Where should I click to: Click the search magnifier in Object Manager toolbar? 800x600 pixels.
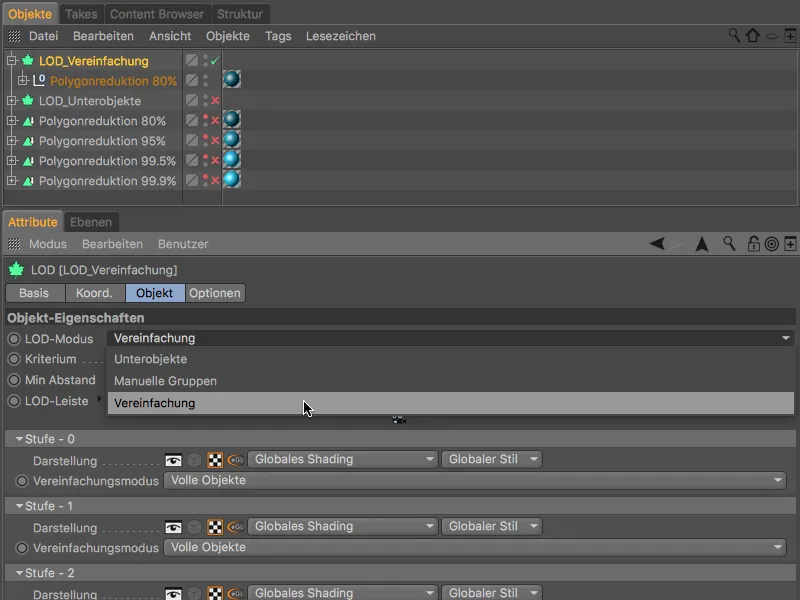(x=734, y=36)
